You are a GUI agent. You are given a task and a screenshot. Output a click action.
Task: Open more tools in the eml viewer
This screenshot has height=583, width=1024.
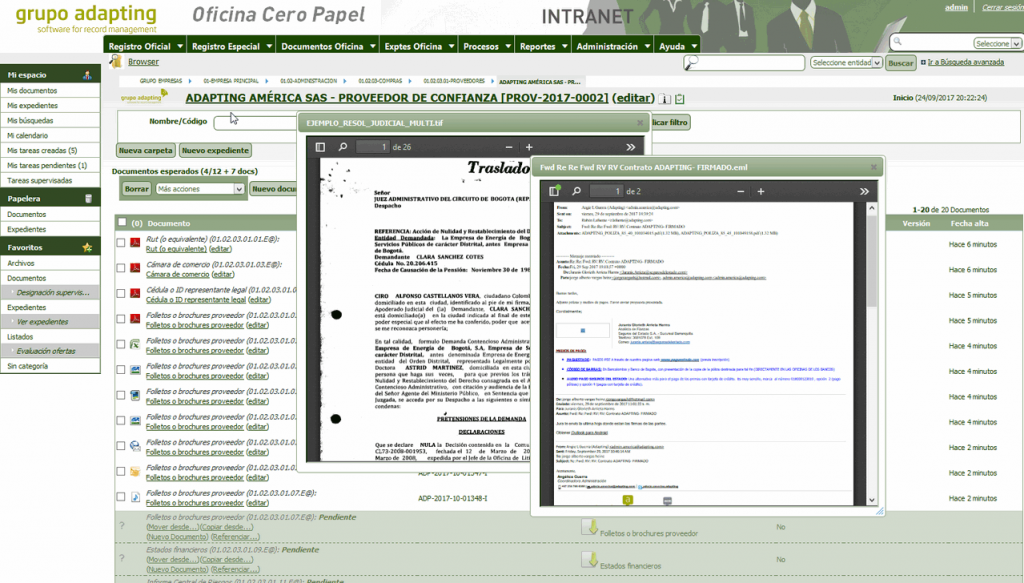[x=864, y=191]
